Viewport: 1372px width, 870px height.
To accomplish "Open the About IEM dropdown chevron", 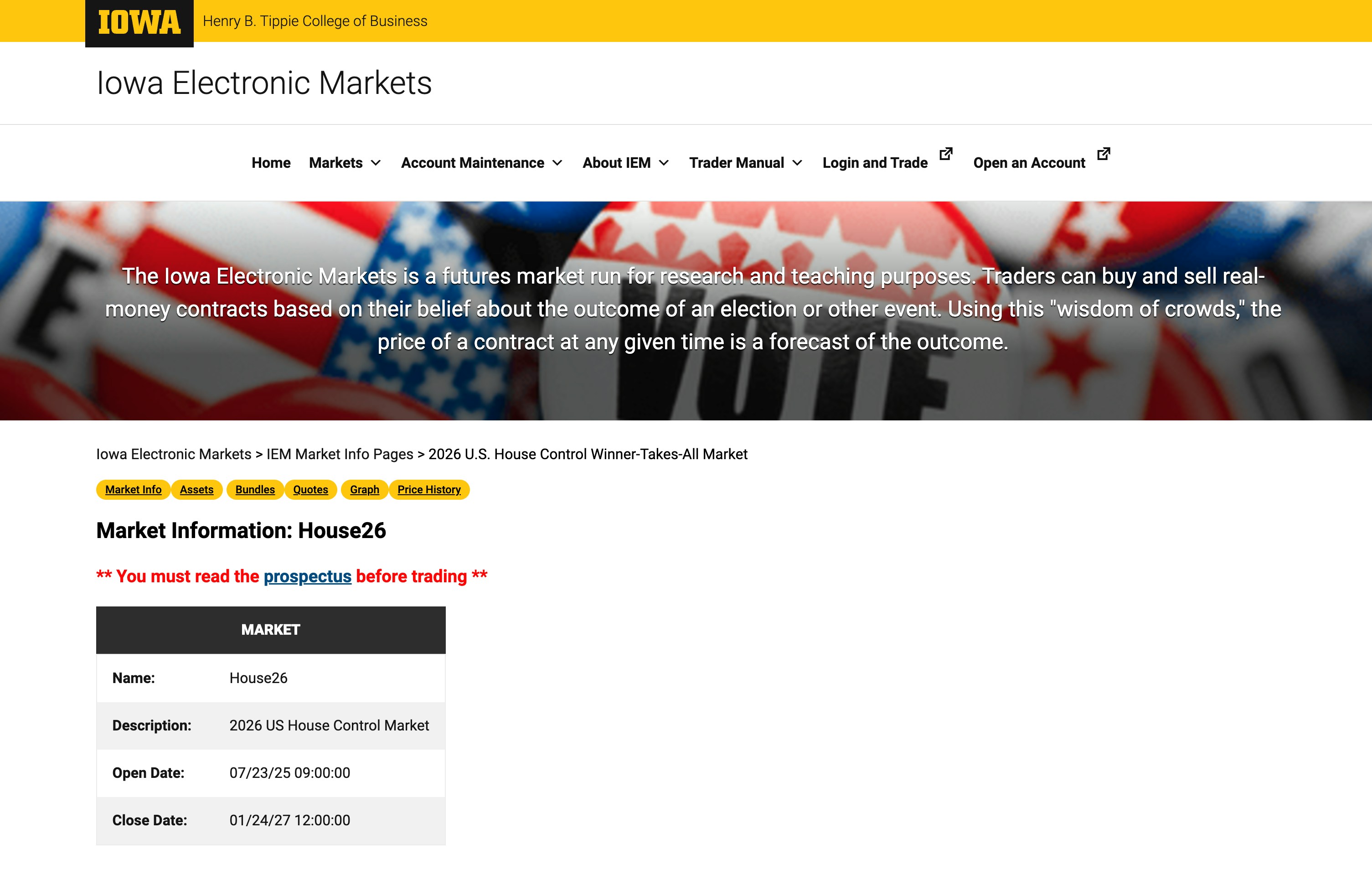I will point(664,163).
